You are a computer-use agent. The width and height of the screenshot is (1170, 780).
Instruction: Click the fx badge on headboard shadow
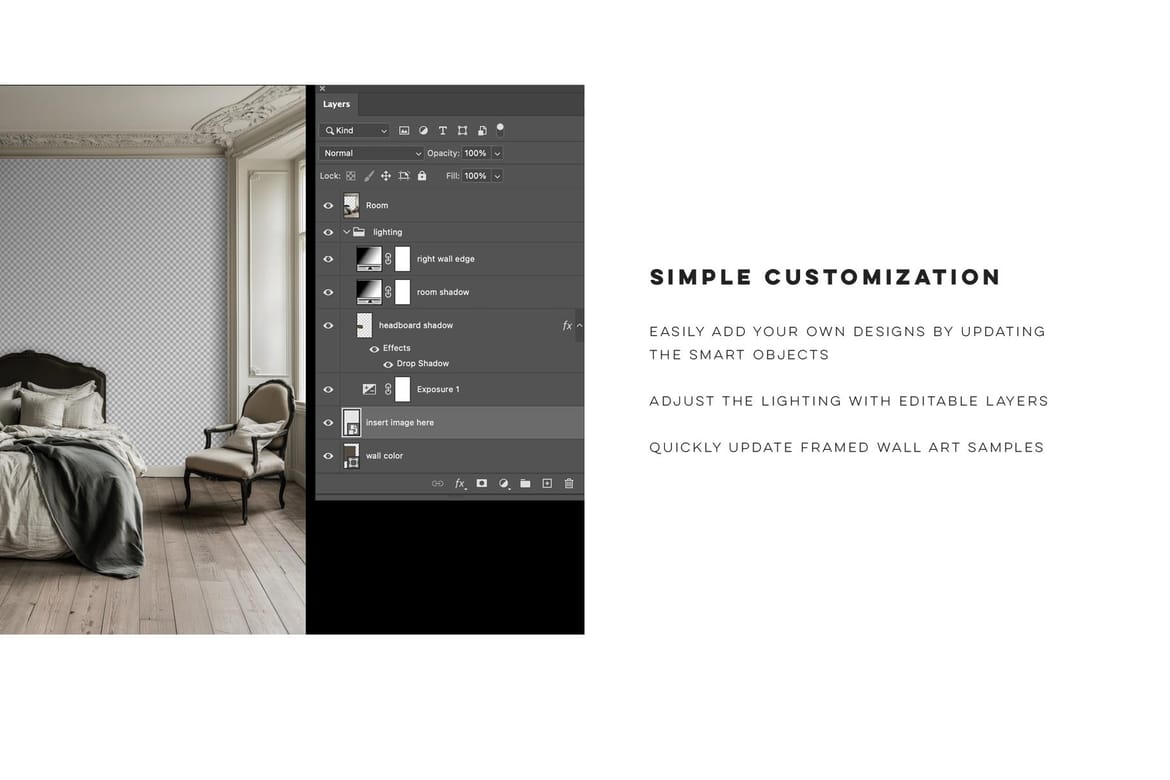tap(567, 325)
